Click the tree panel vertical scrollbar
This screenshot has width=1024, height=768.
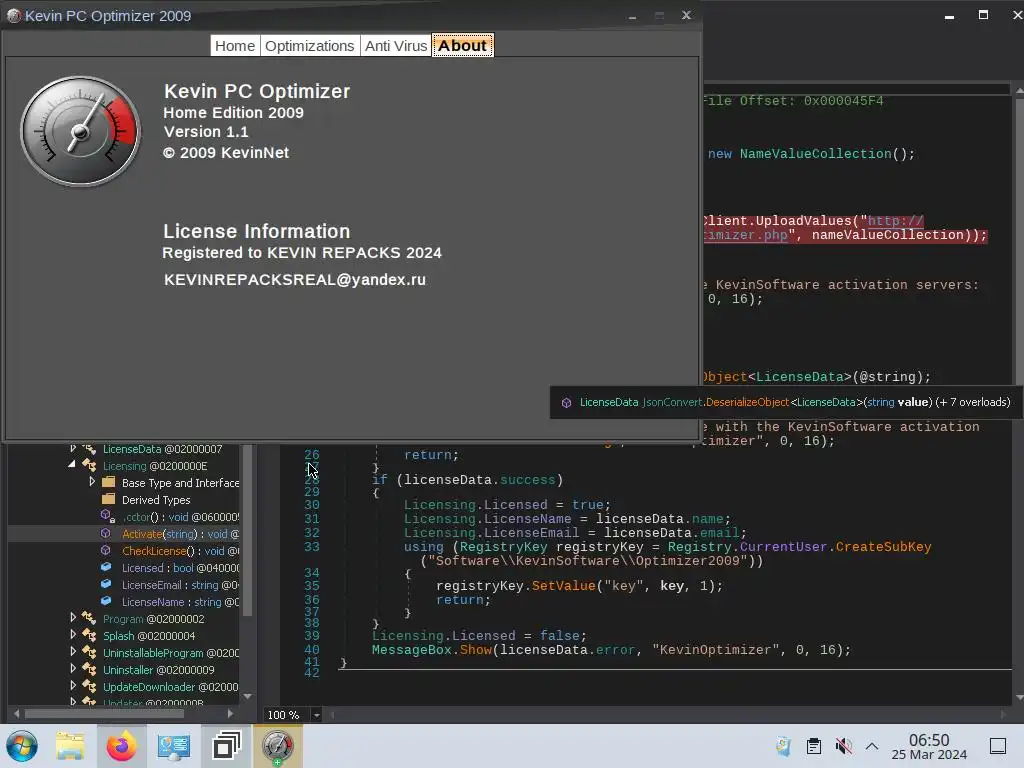coord(248,530)
